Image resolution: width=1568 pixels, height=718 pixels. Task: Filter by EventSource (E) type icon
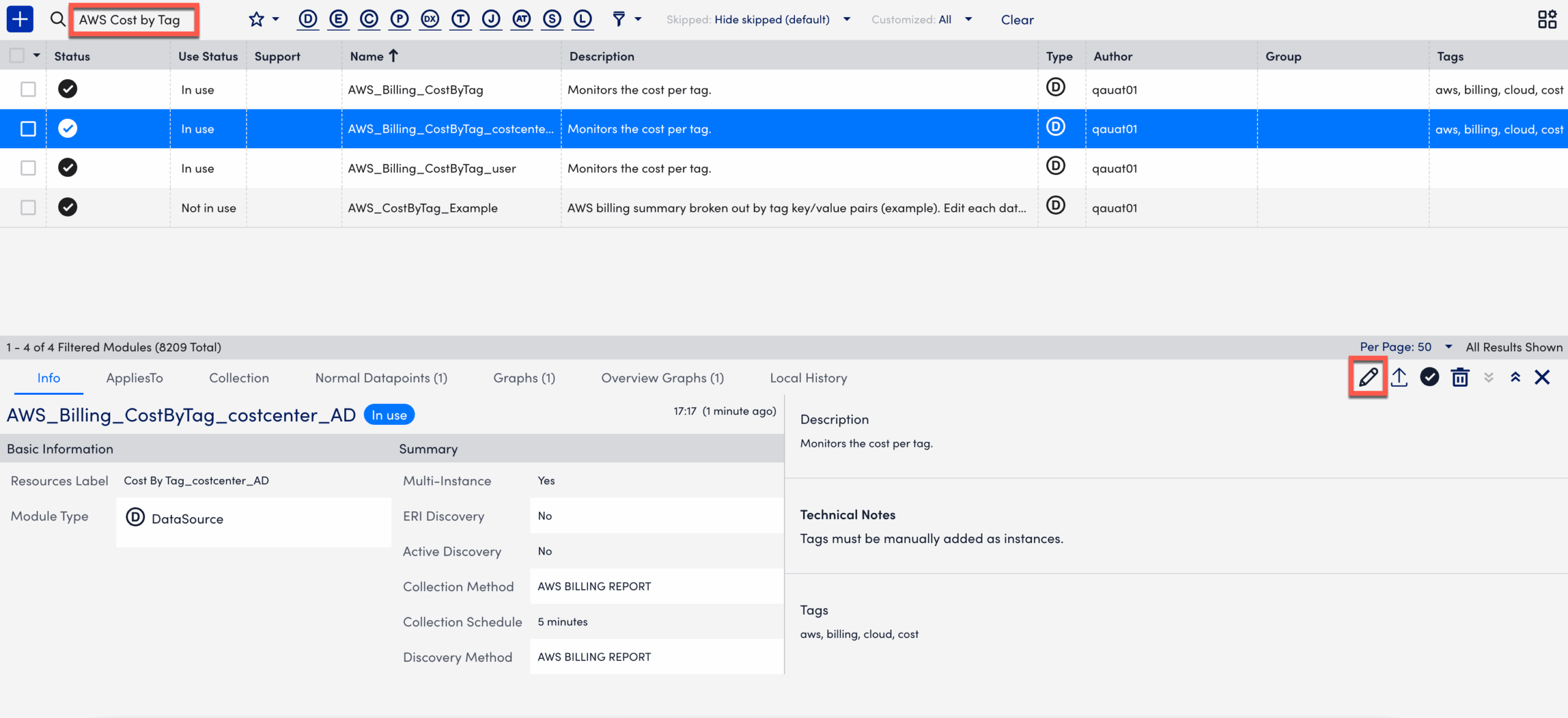(x=338, y=19)
